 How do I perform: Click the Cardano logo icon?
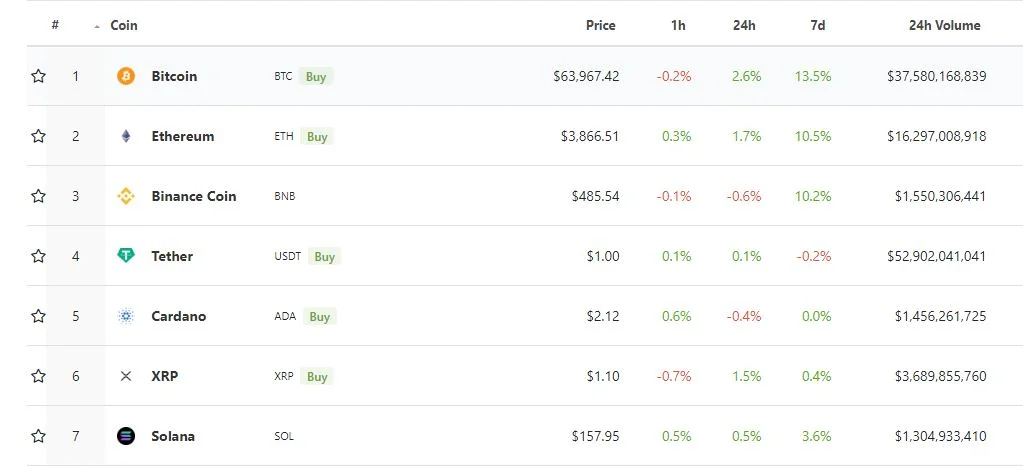126,317
